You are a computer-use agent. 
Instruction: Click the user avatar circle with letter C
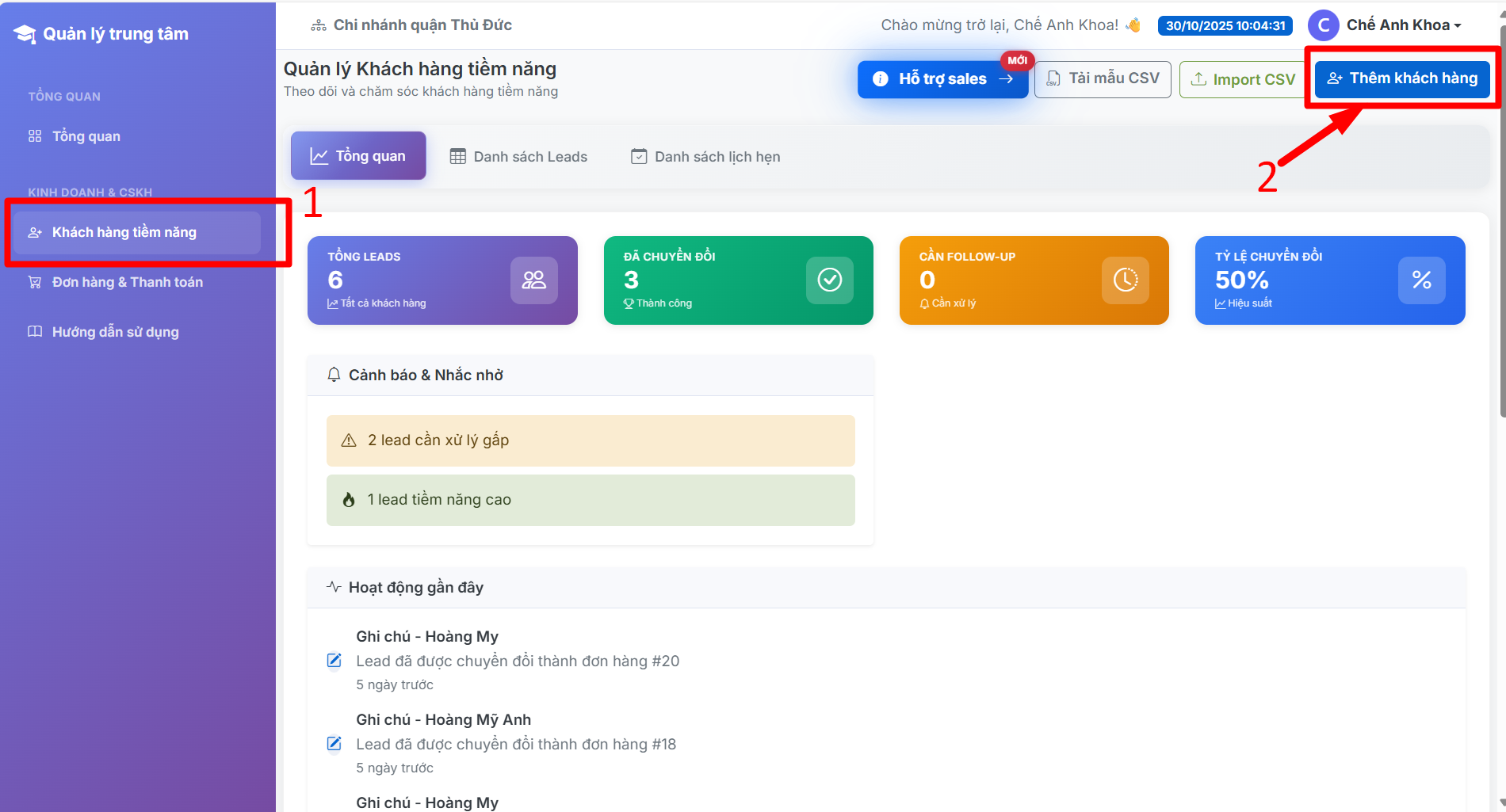pos(1323,25)
